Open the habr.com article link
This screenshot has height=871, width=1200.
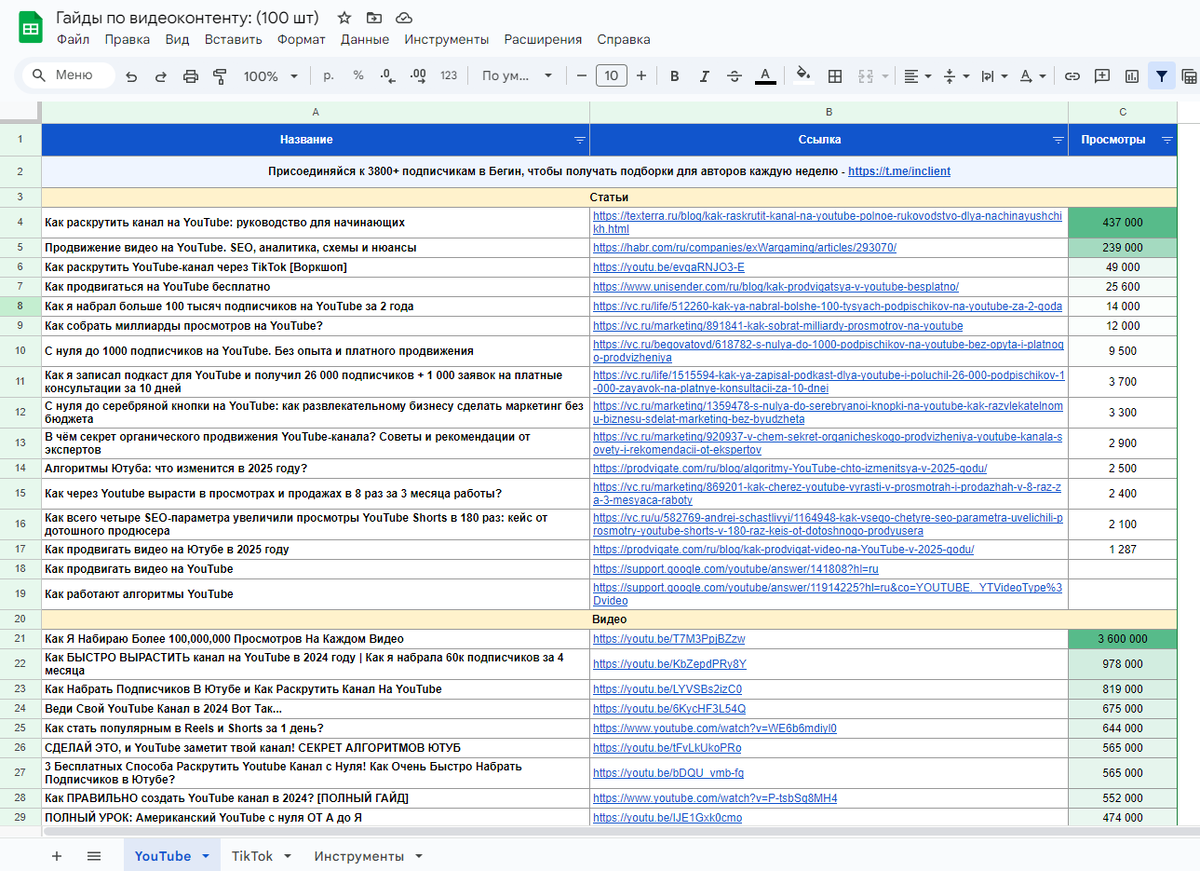(745, 247)
